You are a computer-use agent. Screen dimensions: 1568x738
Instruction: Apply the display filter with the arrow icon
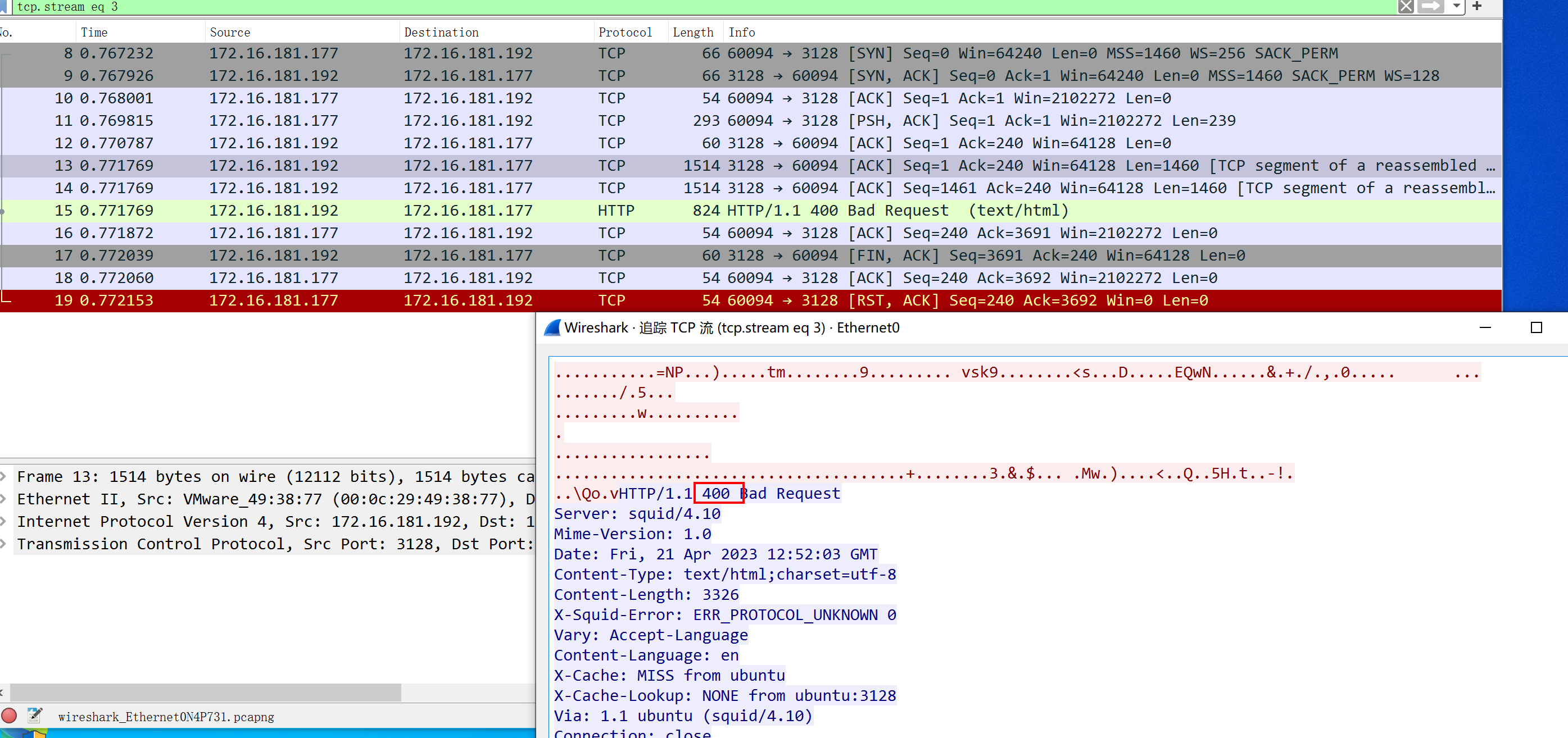pos(1431,7)
